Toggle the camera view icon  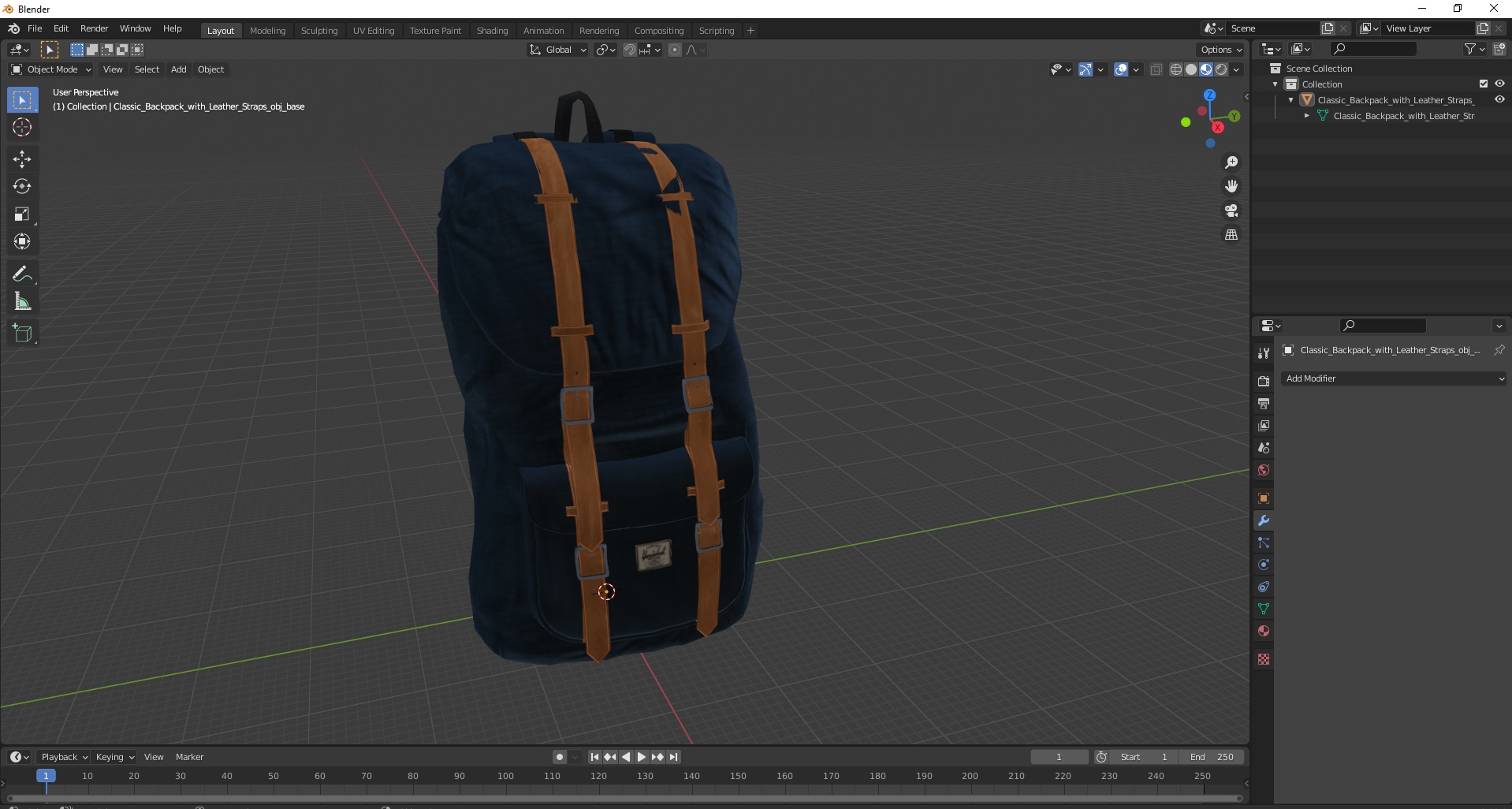(1231, 211)
